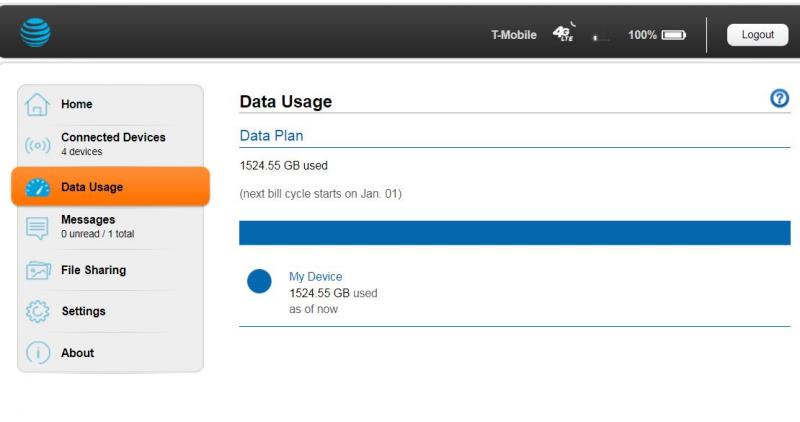Click the Connected Devices signal icon
Viewport: 800px width, 422px height.
click(x=38, y=146)
